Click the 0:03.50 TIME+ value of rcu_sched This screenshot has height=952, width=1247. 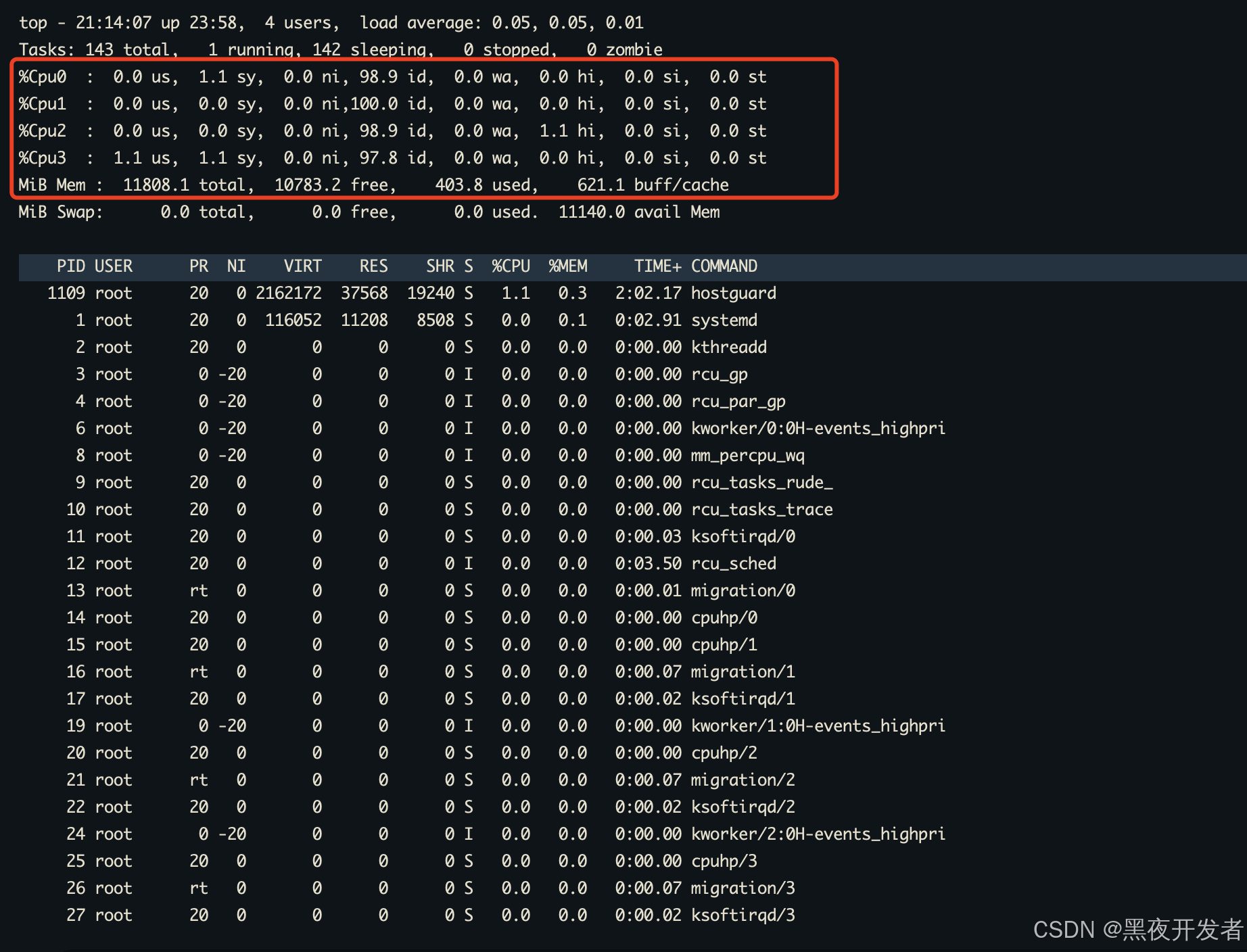coord(649,564)
